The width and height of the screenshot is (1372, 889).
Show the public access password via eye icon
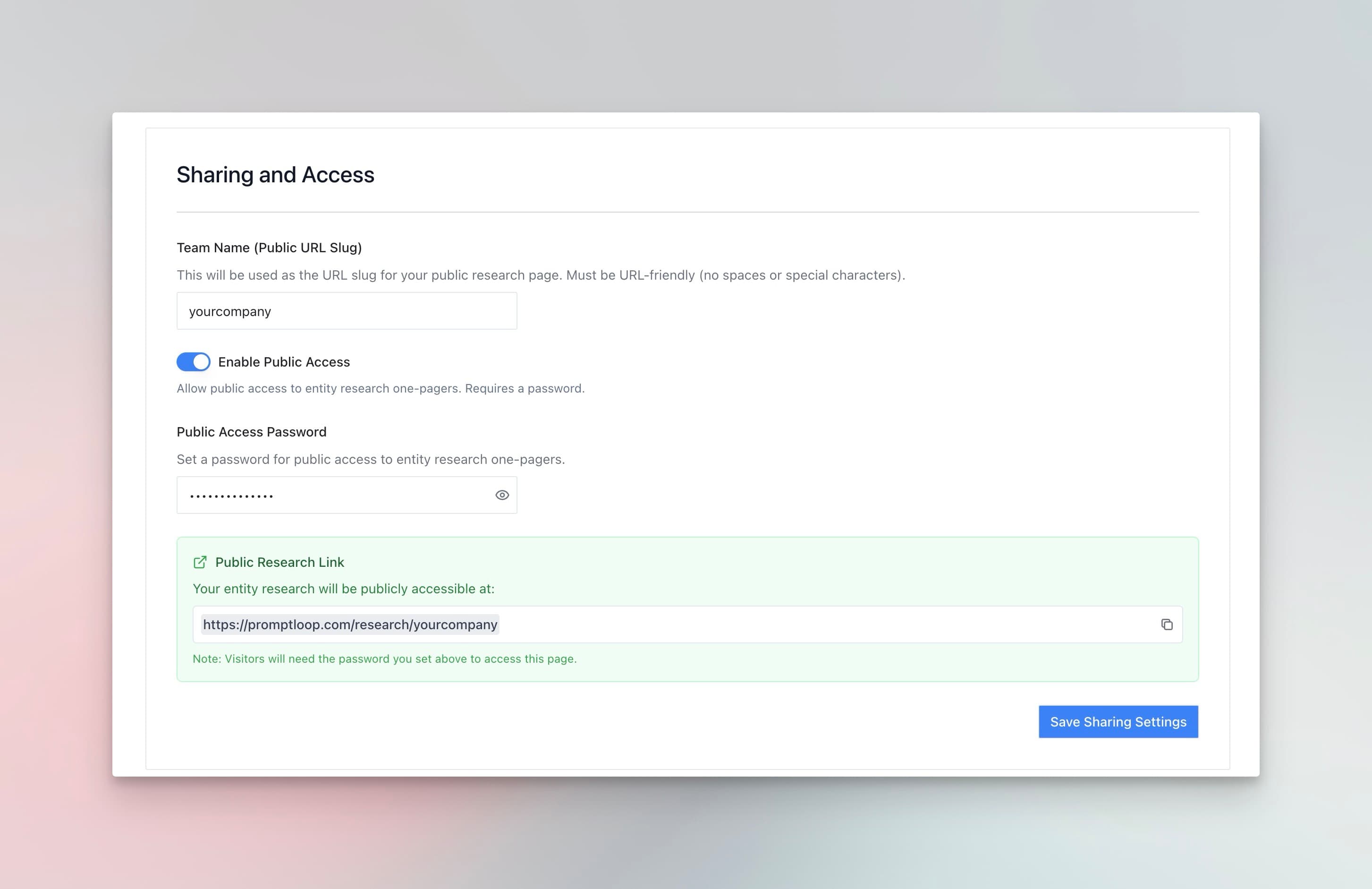[501, 495]
